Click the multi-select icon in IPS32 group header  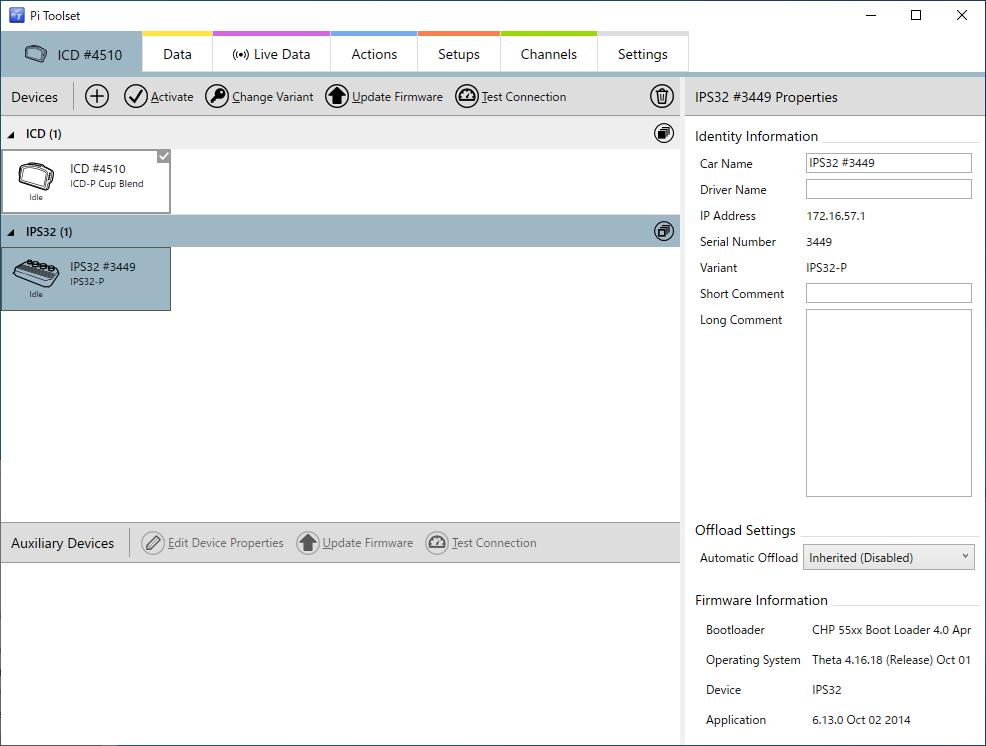pos(663,231)
